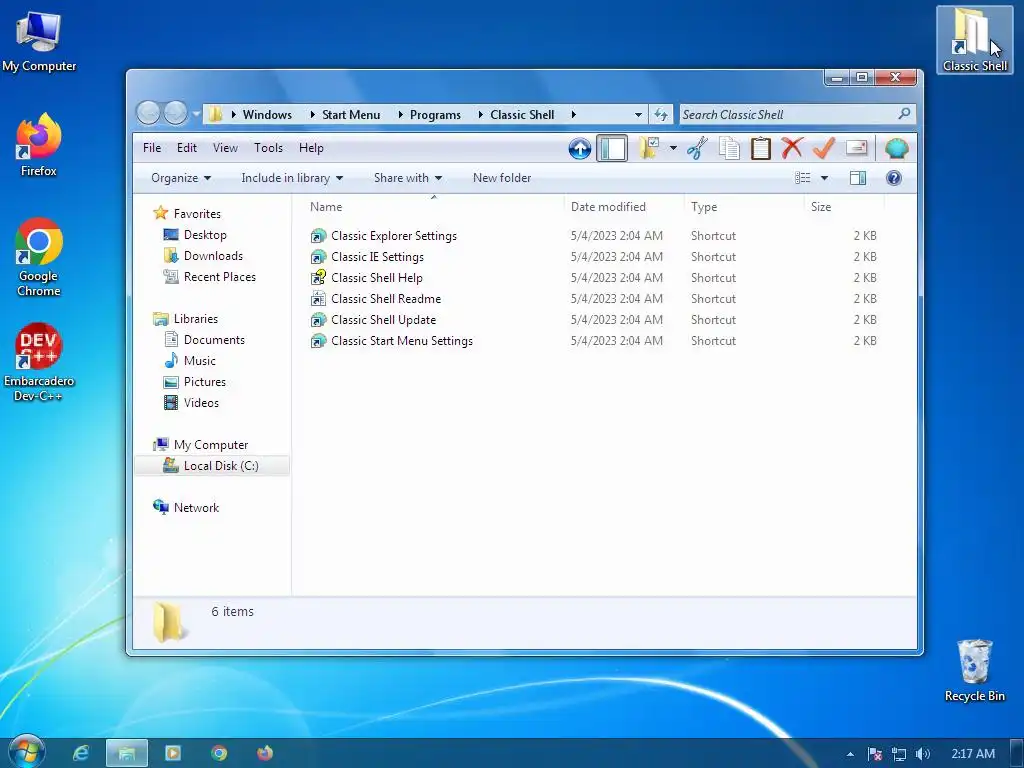Sort by the Type column header
1024x768 pixels.
(x=744, y=207)
